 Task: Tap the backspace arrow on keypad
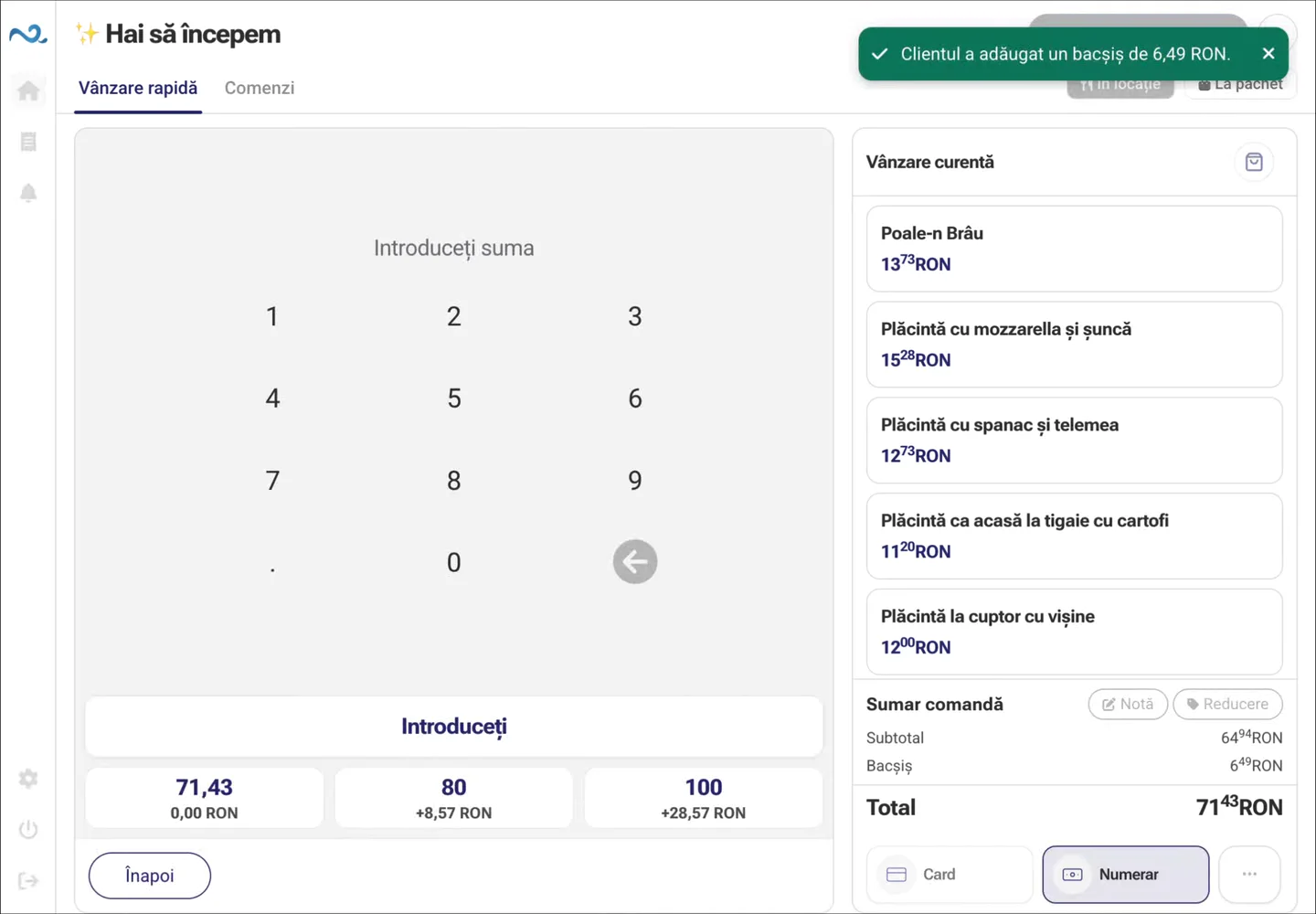[635, 562]
